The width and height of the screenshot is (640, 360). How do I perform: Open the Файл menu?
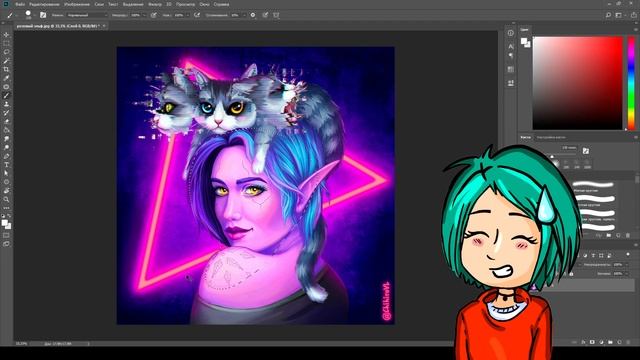point(20,4)
